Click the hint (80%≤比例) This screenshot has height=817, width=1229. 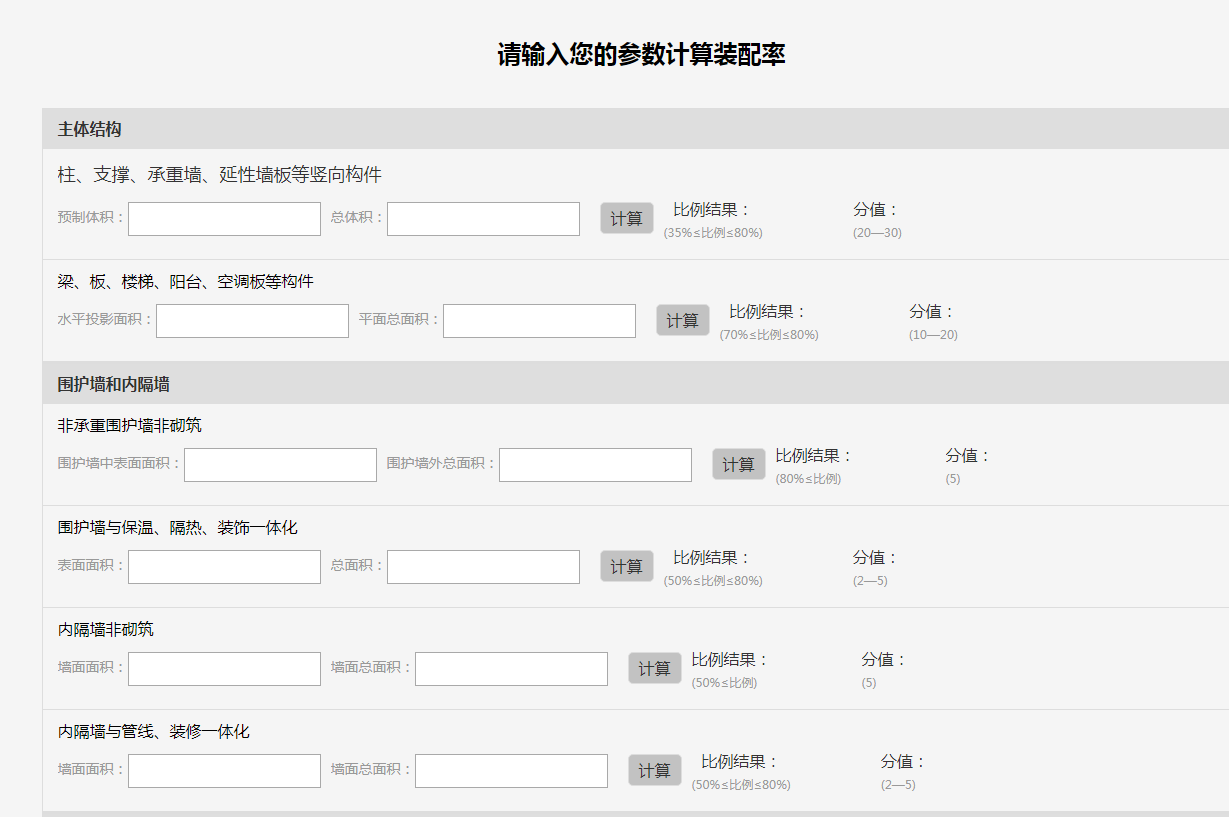tap(808, 479)
